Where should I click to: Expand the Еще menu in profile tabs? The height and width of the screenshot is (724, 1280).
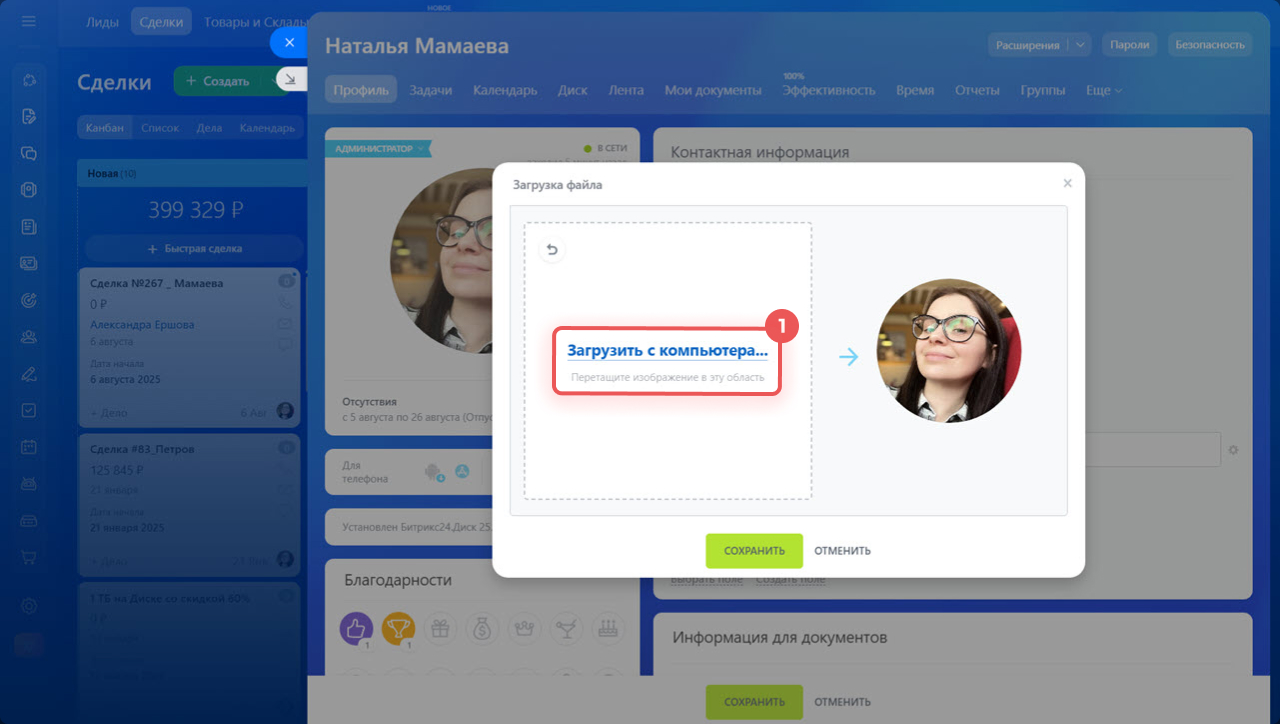click(1104, 90)
